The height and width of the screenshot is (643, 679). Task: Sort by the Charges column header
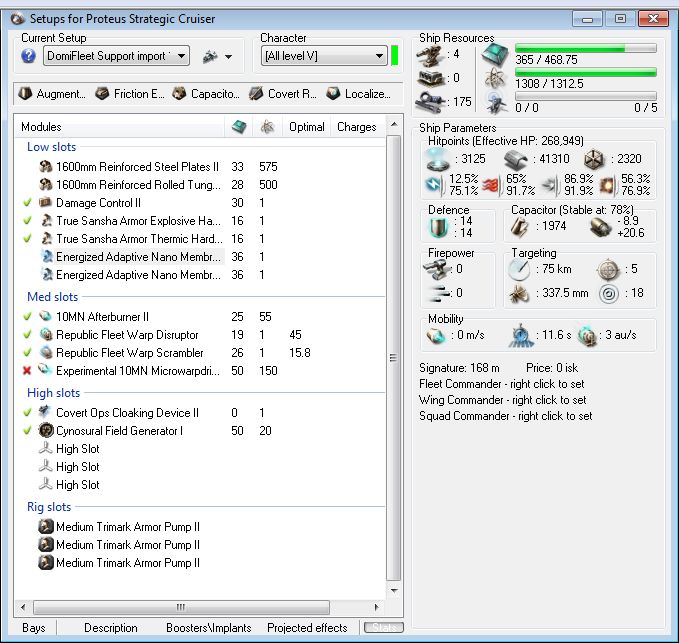[x=357, y=127]
